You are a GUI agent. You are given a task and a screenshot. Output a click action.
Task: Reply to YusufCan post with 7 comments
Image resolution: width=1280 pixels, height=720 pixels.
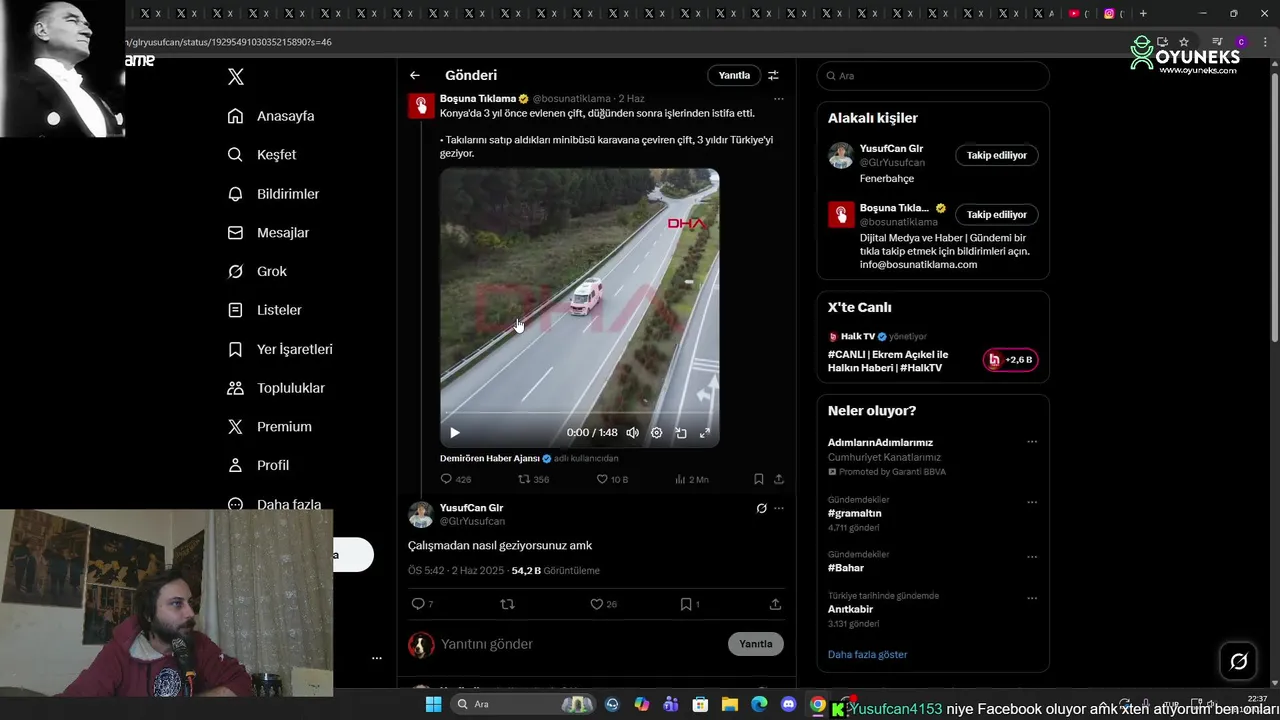tap(422, 604)
